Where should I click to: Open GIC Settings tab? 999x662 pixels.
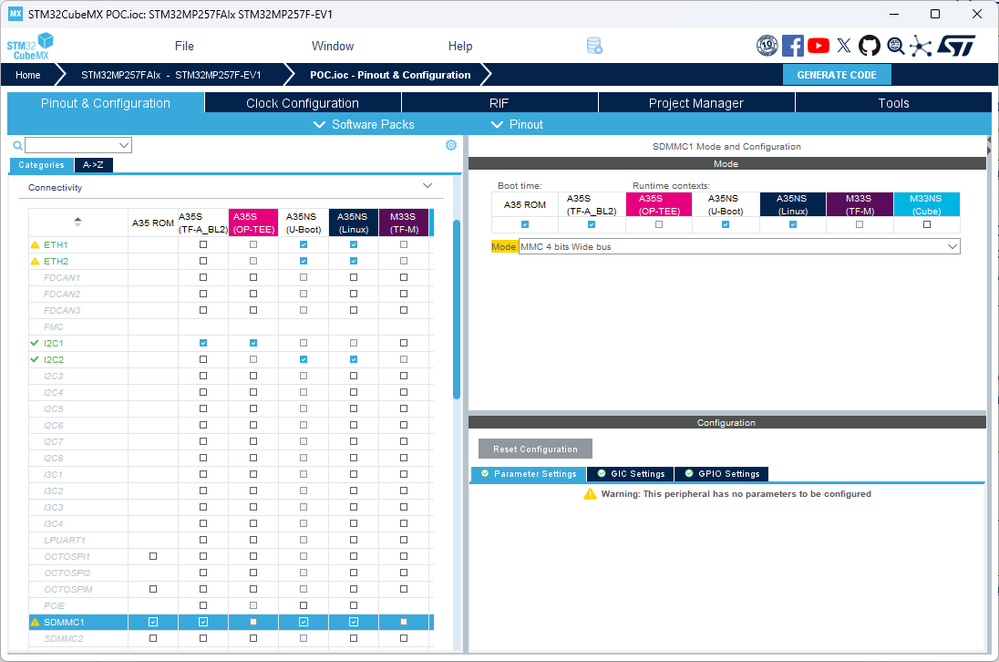(631, 473)
